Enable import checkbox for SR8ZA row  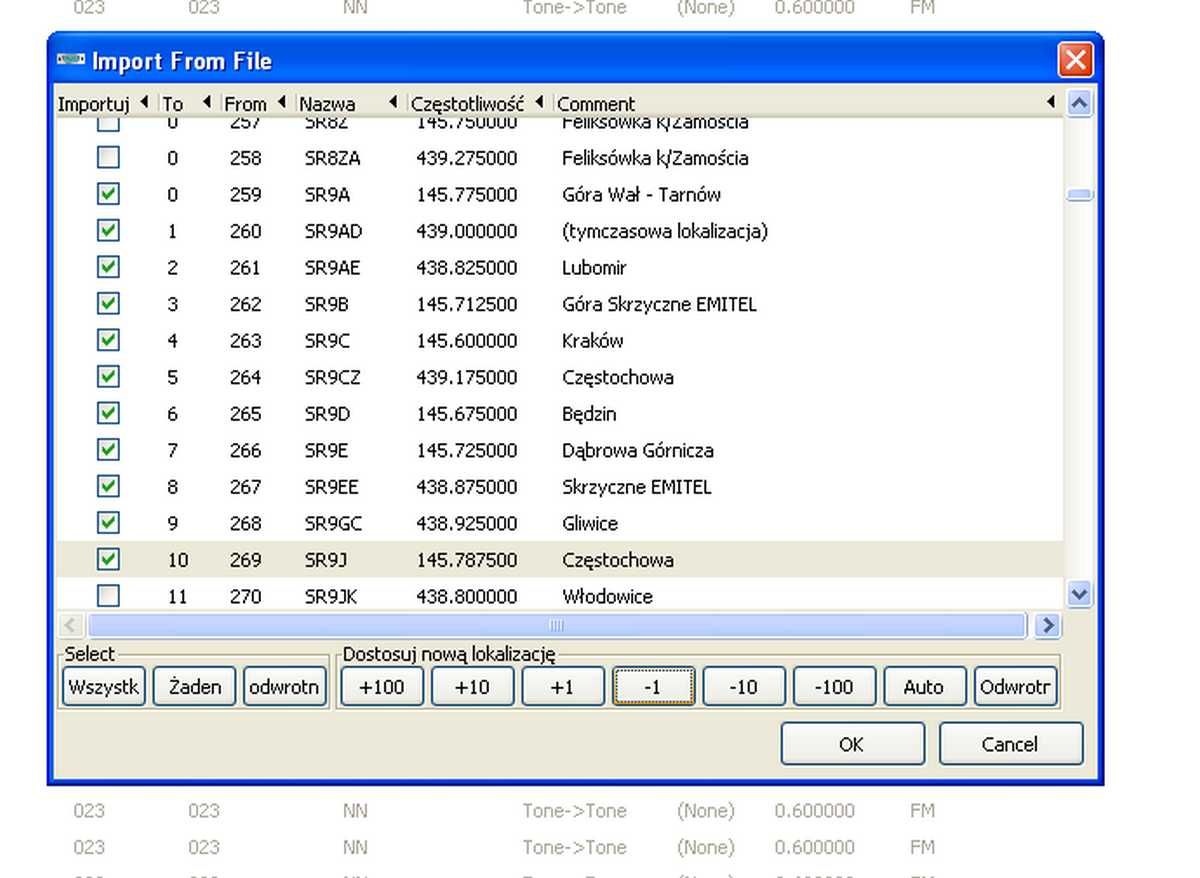[x=108, y=158]
